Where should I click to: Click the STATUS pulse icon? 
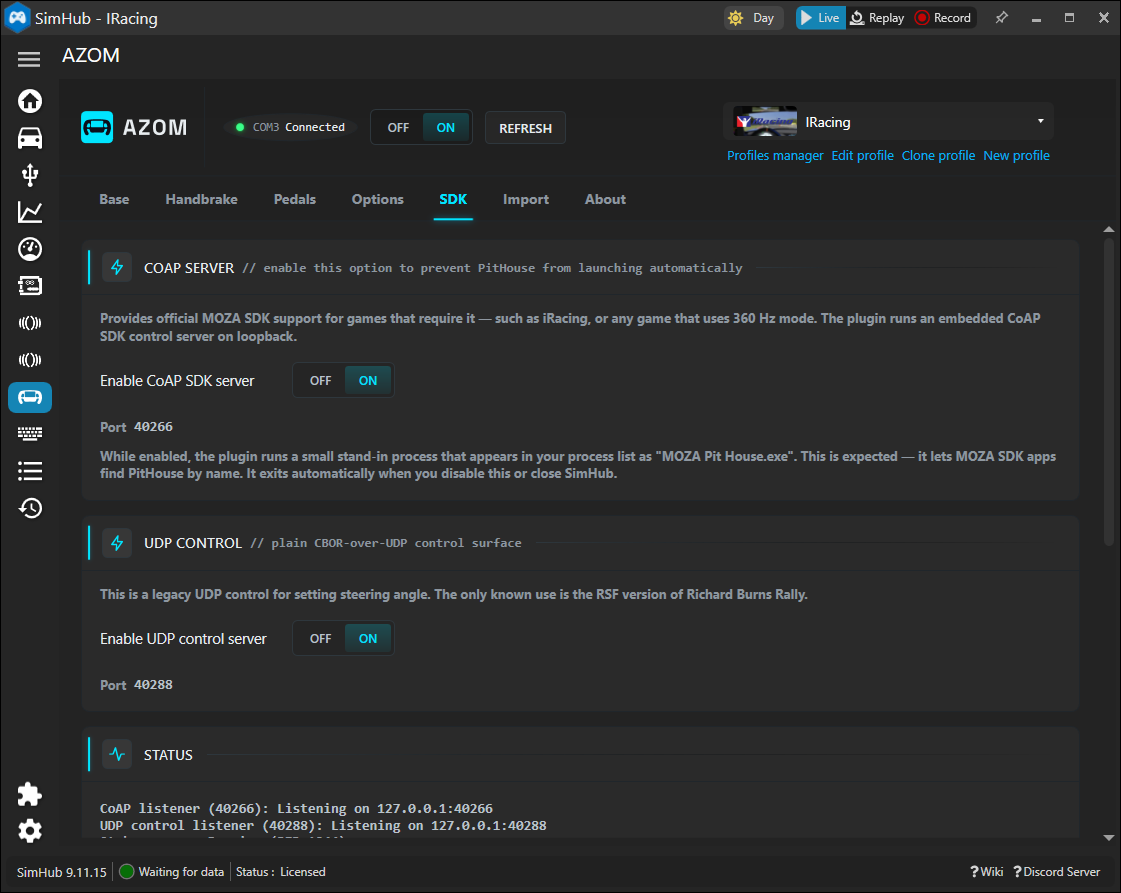click(x=117, y=754)
